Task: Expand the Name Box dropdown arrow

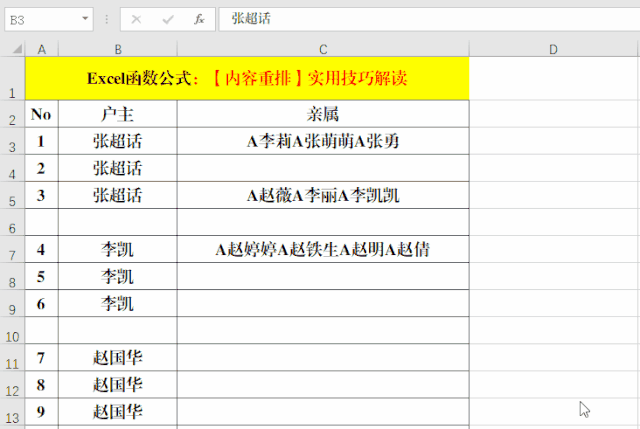Action: click(85, 19)
